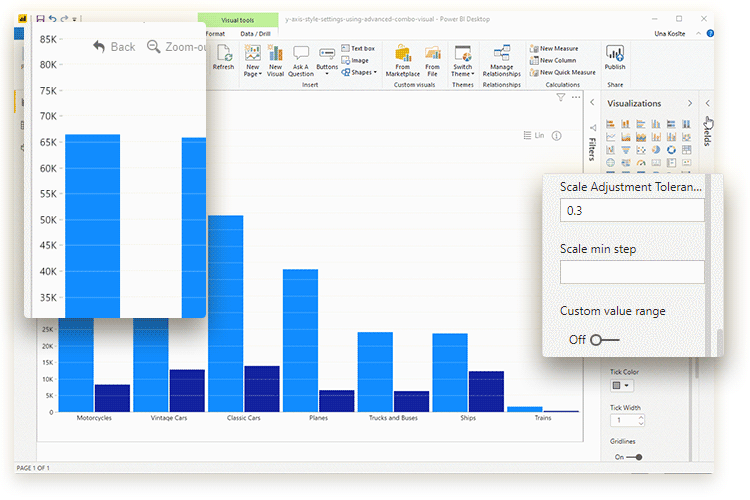This screenshot has height=500, width=750.
Task: Increase Tick Width using the stepper
Action: click(641, 418)
